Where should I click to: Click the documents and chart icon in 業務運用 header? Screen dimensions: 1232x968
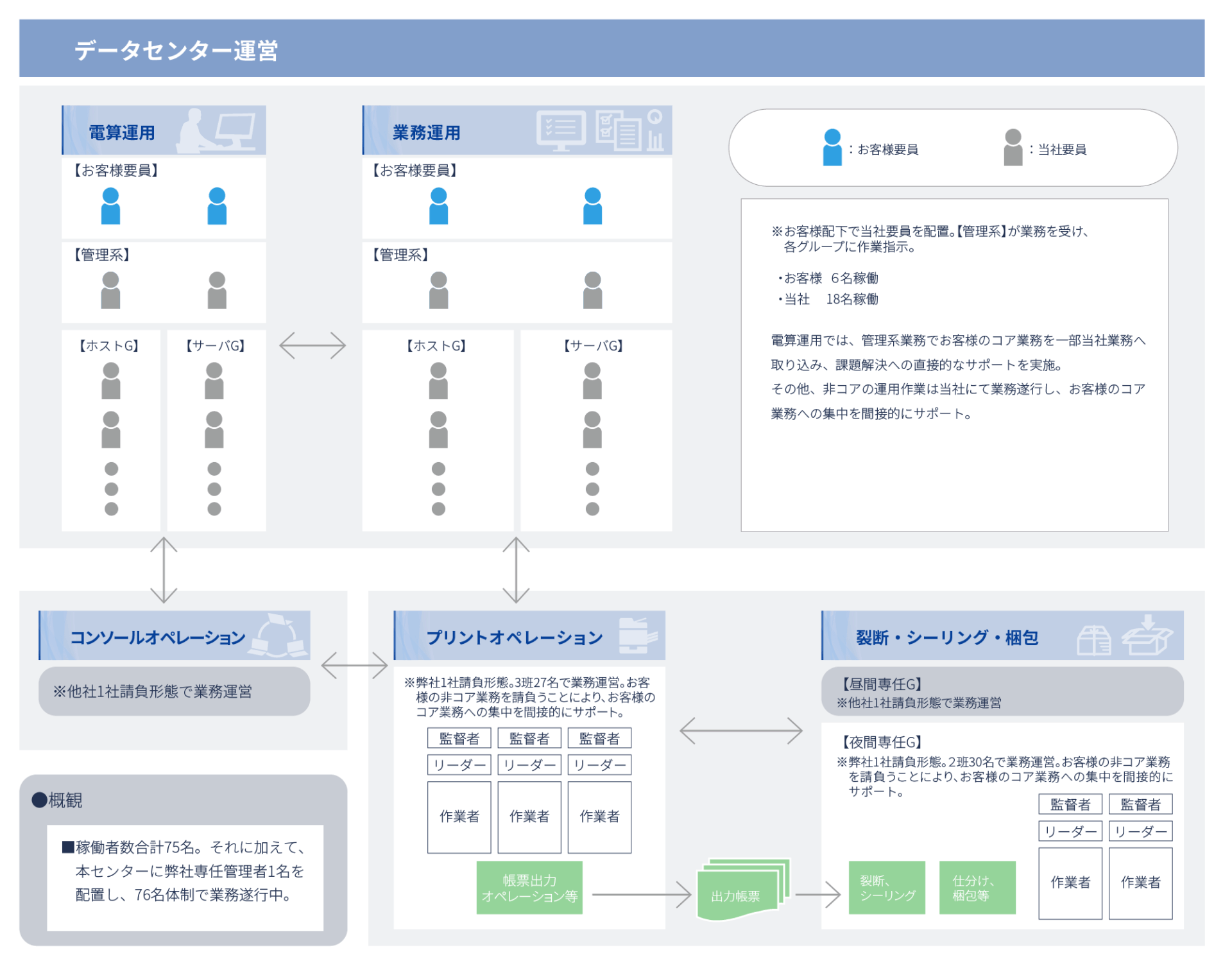point(629,130)
